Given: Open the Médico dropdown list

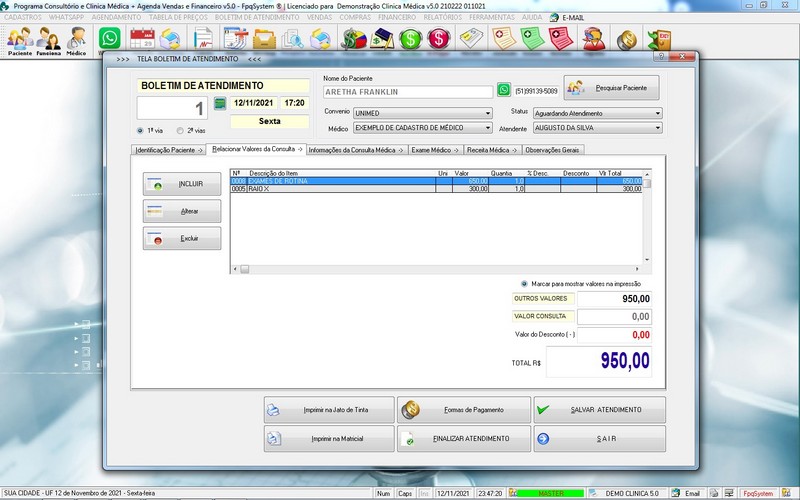Looking at the screenshot, I should click(x=423, y=128).
